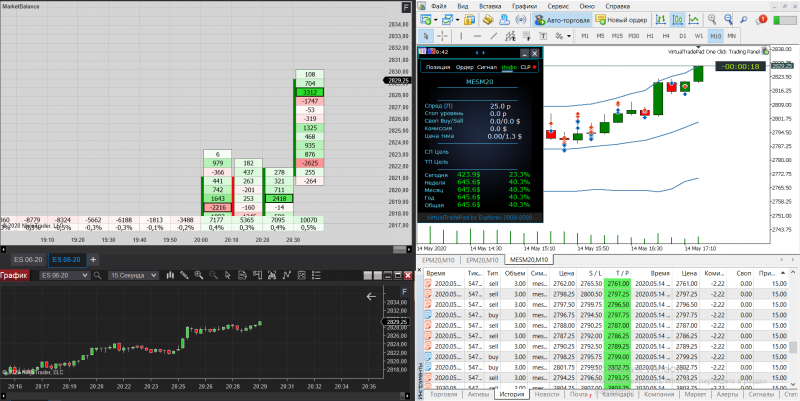
Task: Select the horizontal line drawing tool
Action: 478,36
